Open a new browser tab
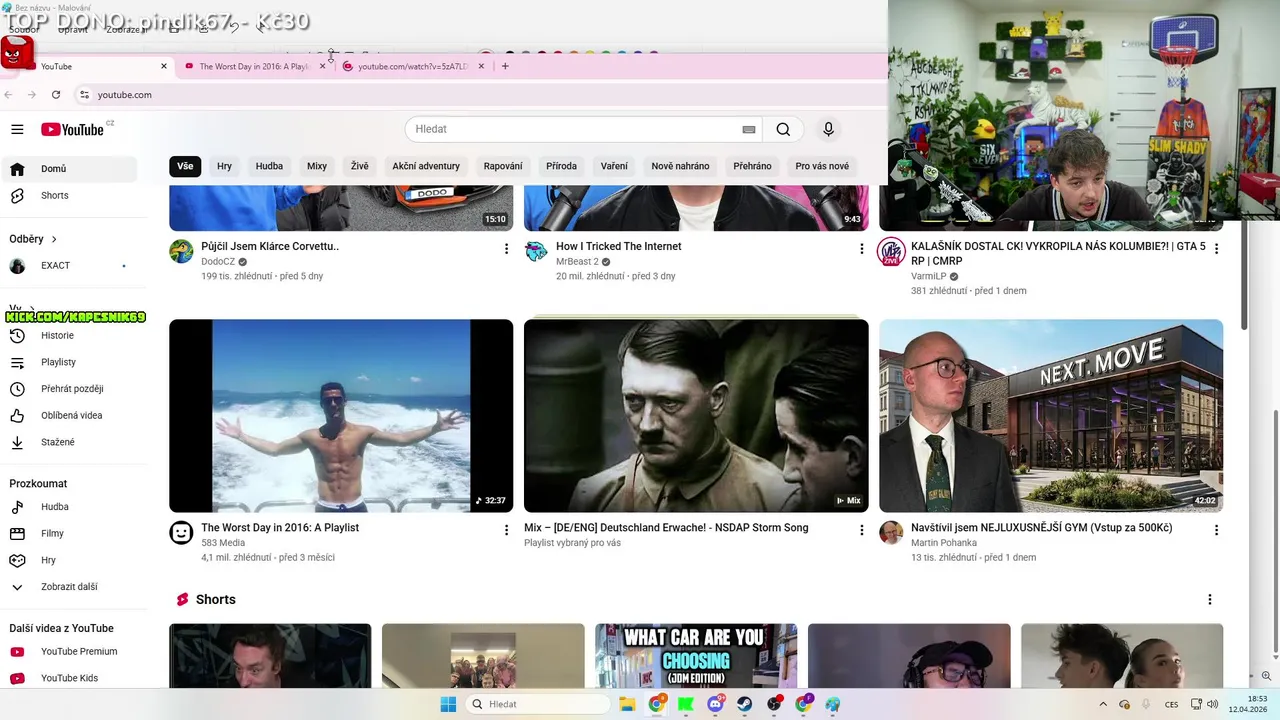The height and width of the screenshot is (720, 1280). [505, 66]
